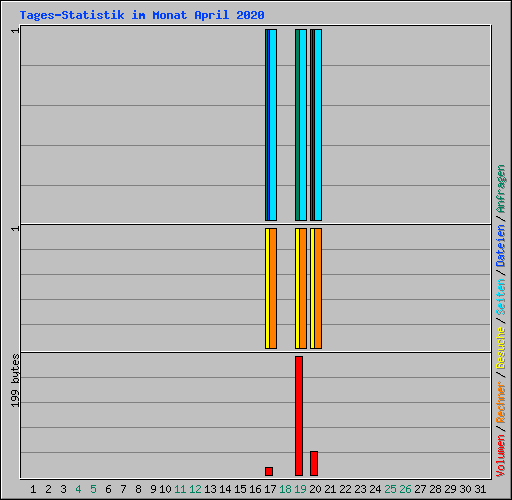Click the orange Rechner bar for day 19
This screenshot has width=512, height=500.
pyautogui.click(x=303, y=288)
